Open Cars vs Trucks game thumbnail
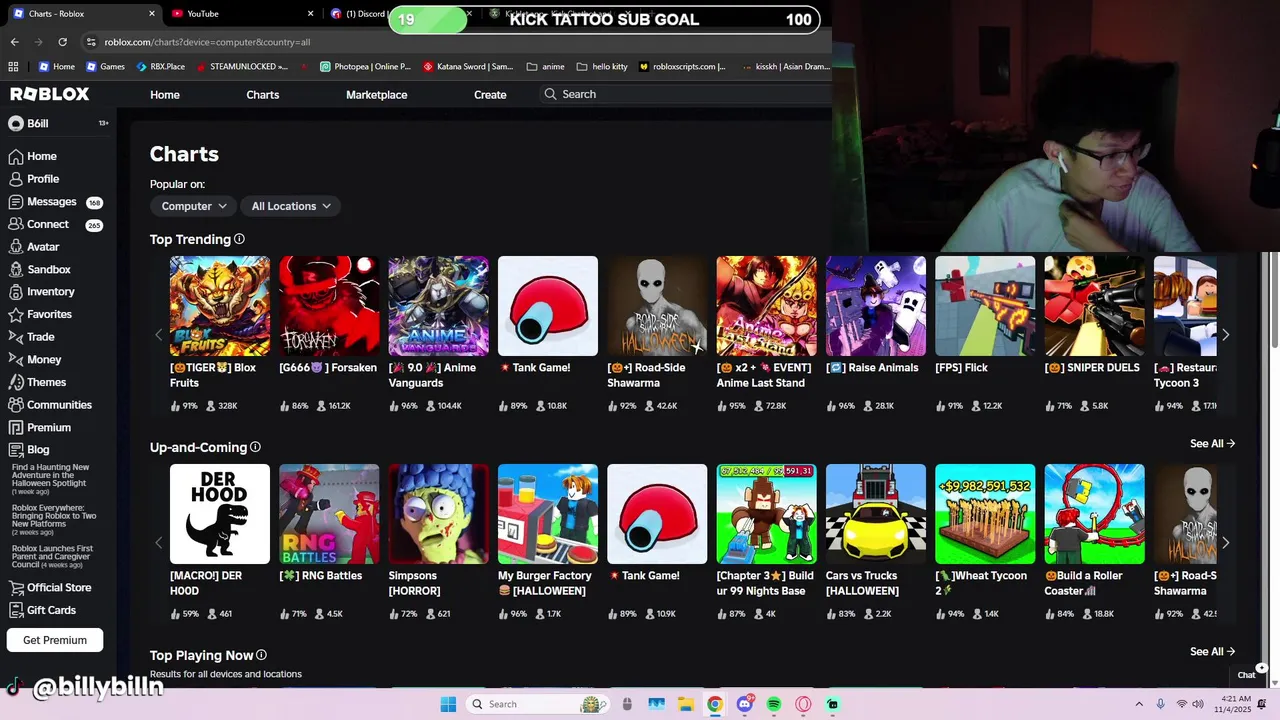The width and height of the screenshot is (1280, 720). click(x=876, y=514)
